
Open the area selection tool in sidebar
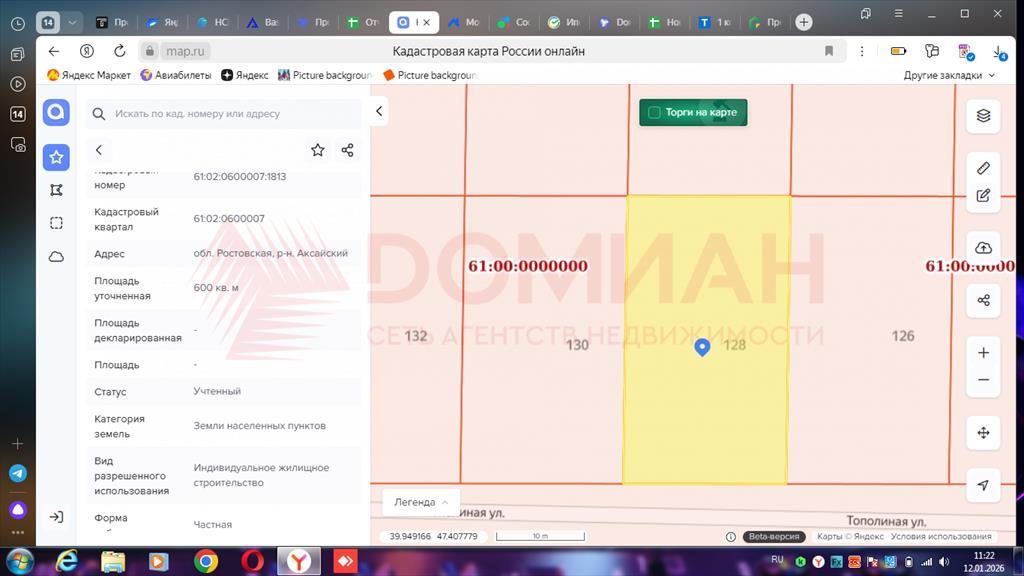[56, 223]
